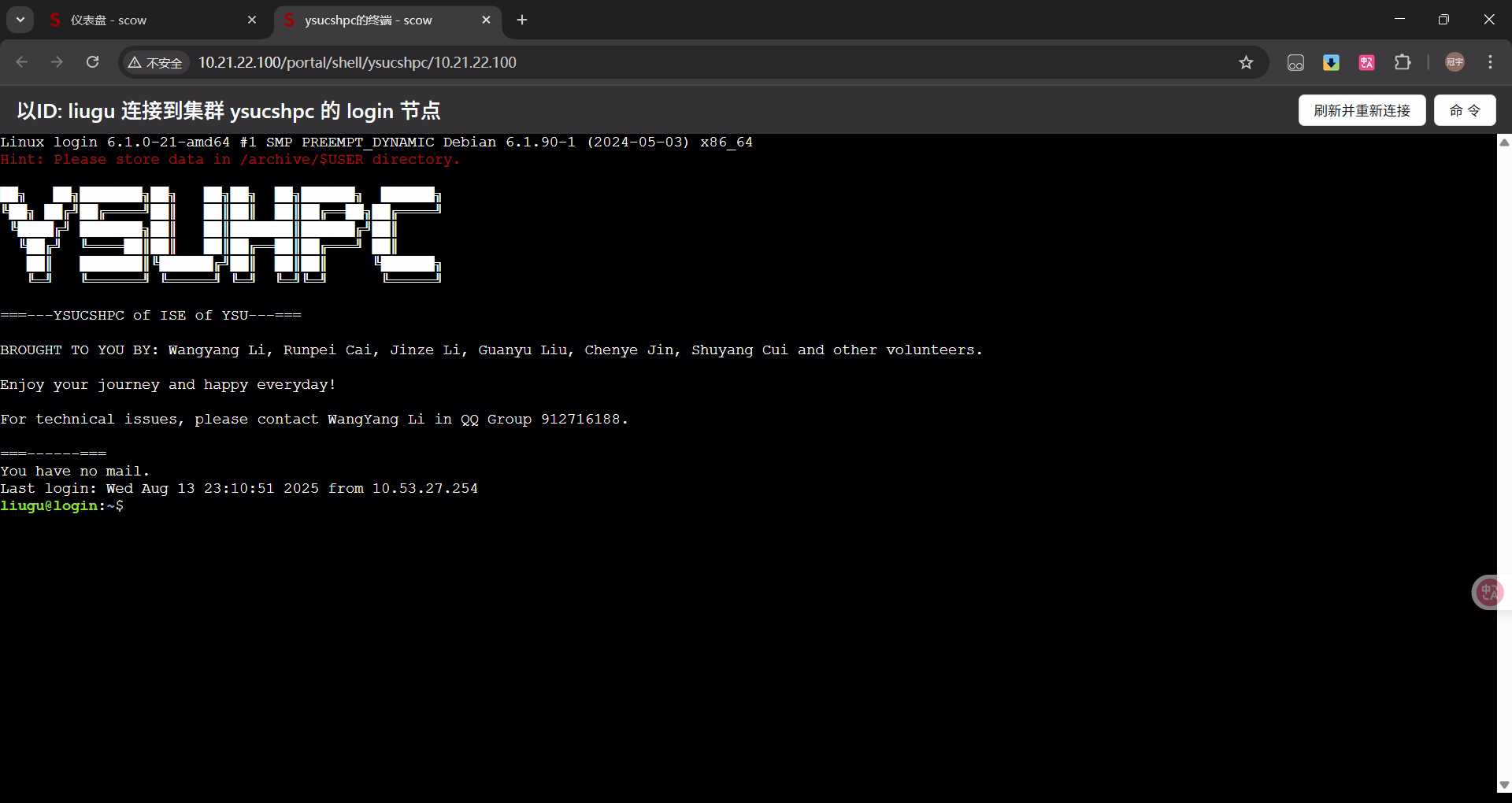Image resolution: width=1512 pixels, height=803 pixels.
Task: Open a new browser tab
Action: 522,20
